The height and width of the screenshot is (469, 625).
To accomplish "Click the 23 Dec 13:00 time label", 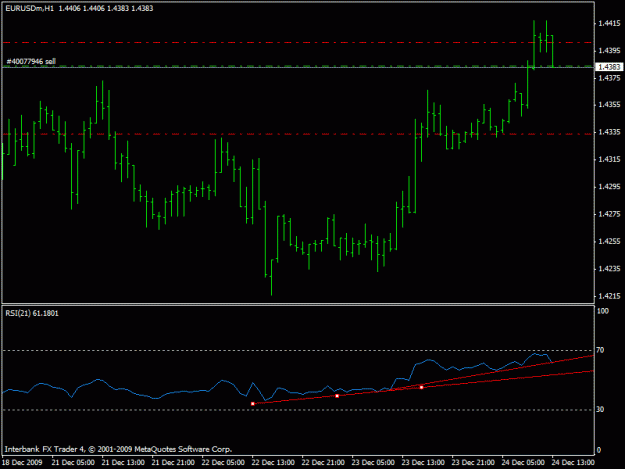I will (423, 463).
